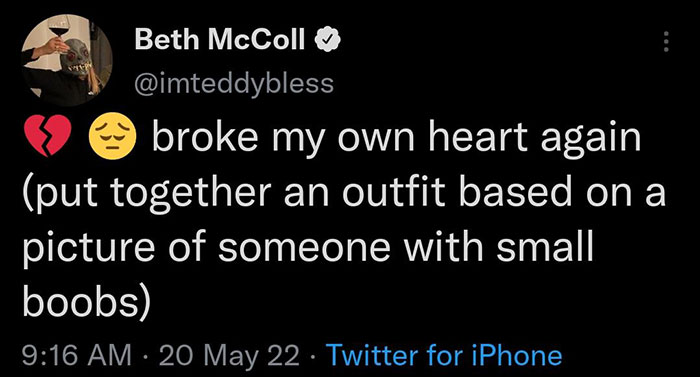Click the pensive face emoji
The height and width of the screenshot is (377, 700).
coord(112,136)
